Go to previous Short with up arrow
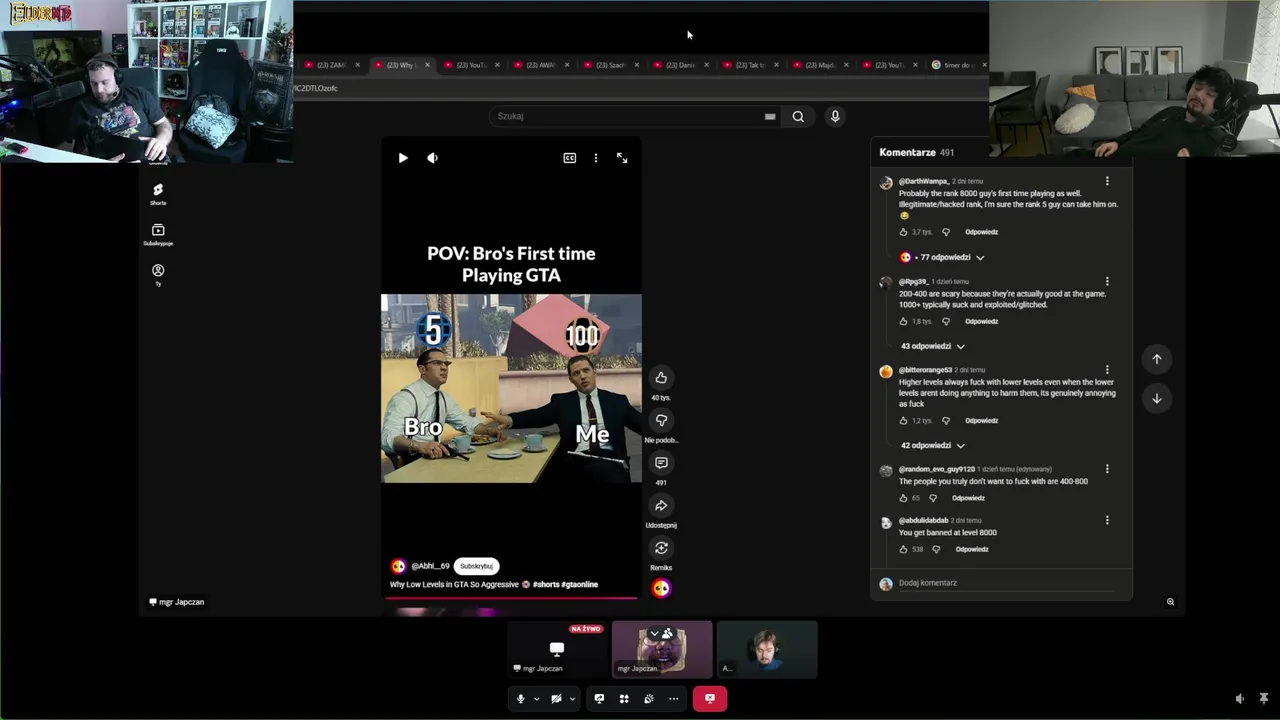The height and width of the screenshot is (720, 1280). pyautogui.click(x=1157, y=359)
